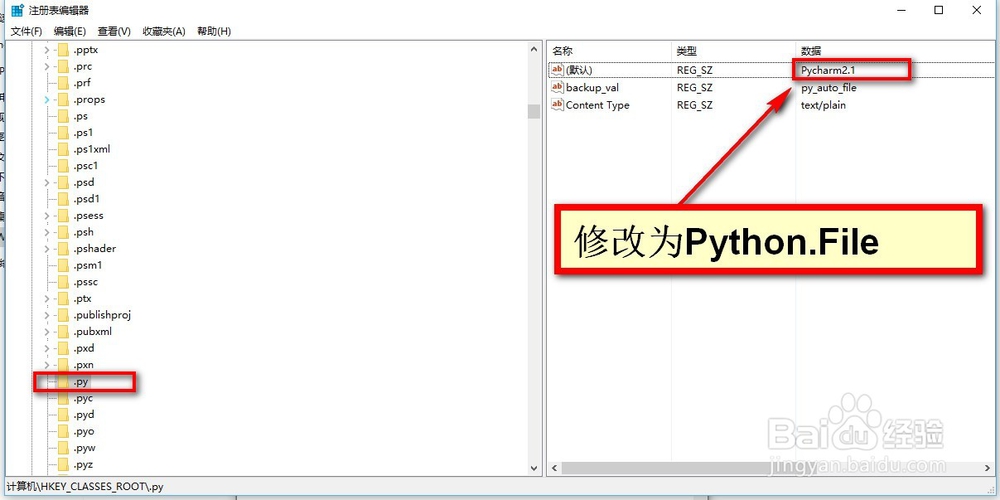Select the Content Type value name

(598, 105)
